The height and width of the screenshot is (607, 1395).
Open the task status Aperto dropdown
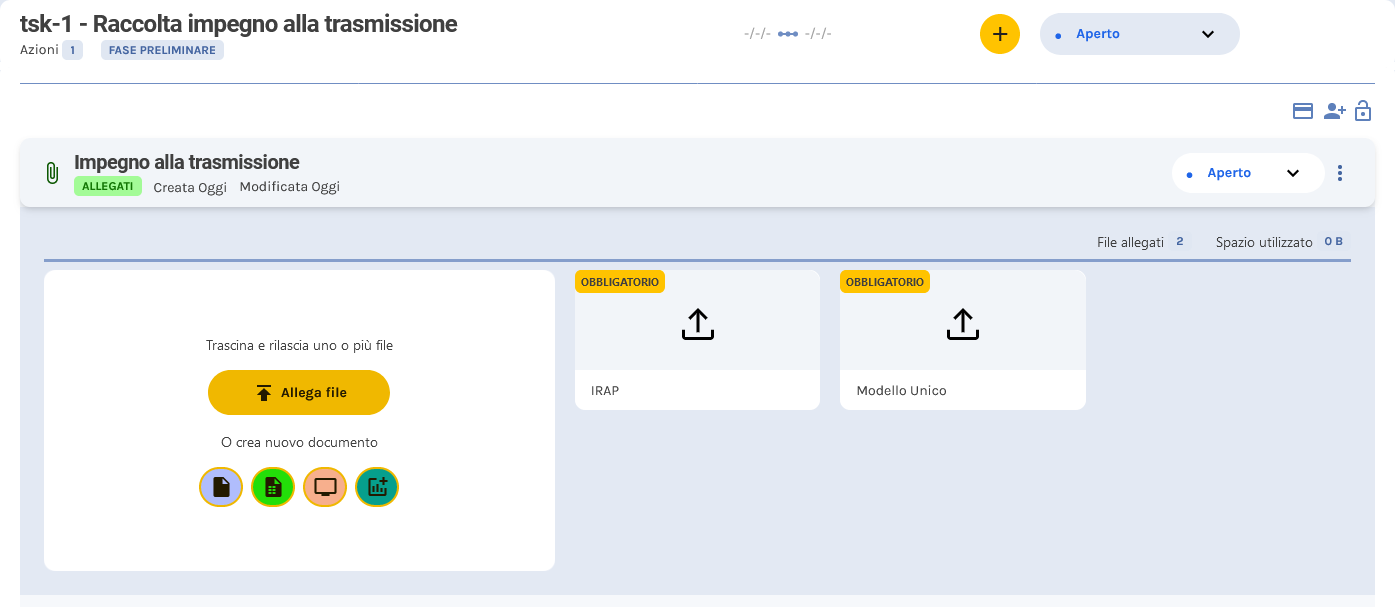point(1138,33)
